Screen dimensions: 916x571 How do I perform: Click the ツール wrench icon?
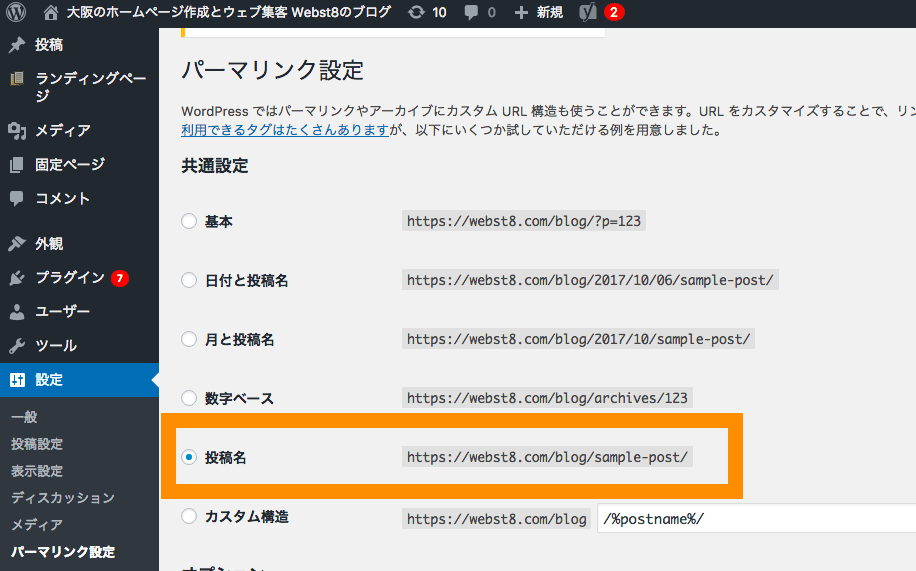pos(17,345)
